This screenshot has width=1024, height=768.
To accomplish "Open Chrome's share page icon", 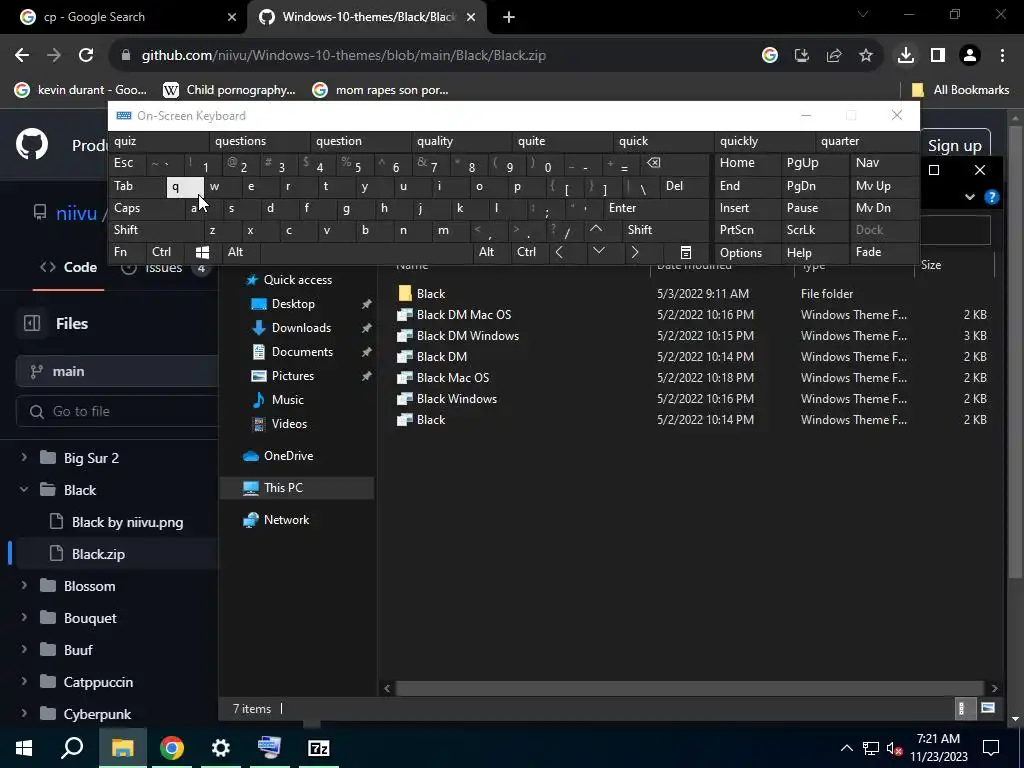I will [834, 56].
